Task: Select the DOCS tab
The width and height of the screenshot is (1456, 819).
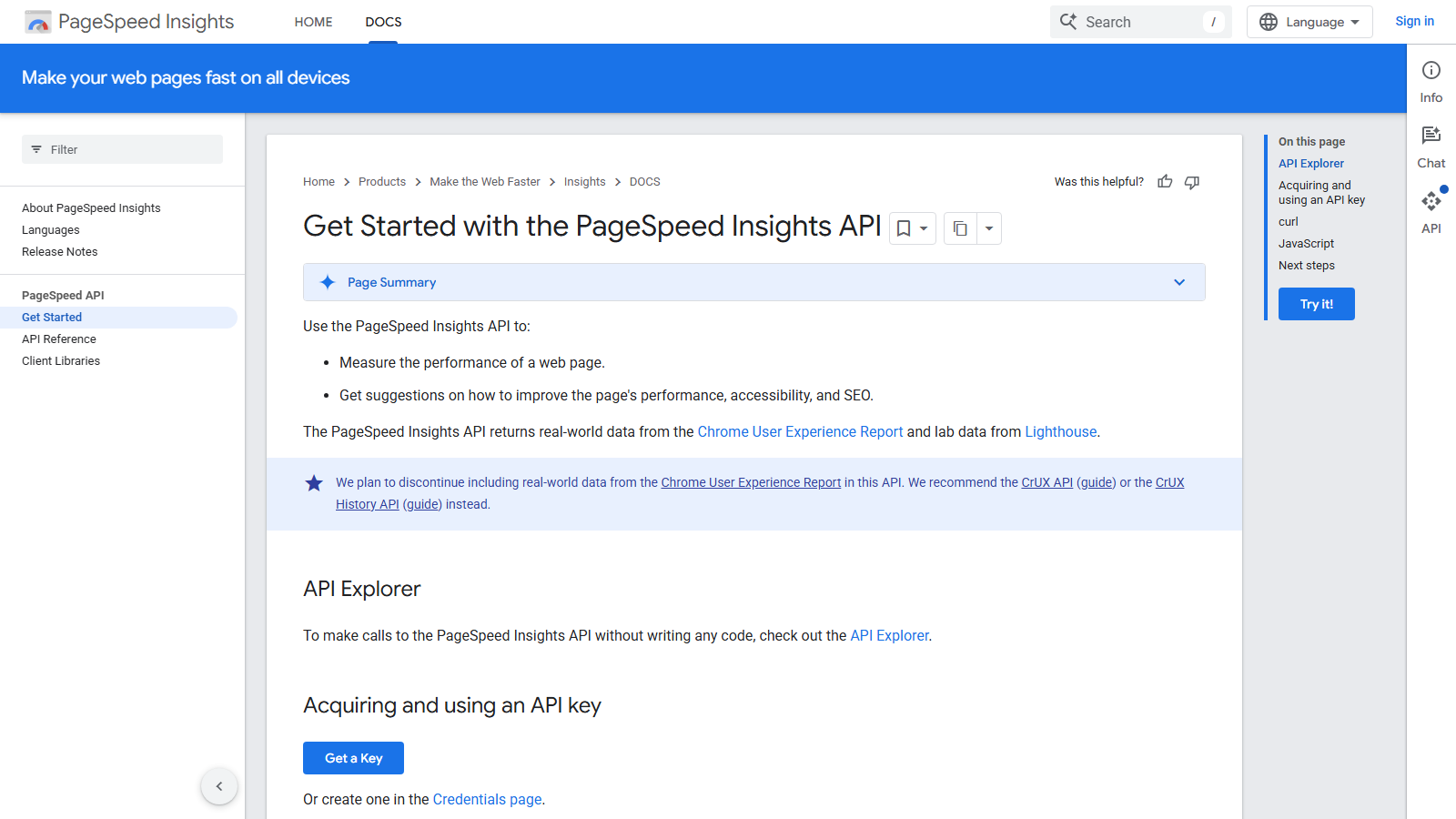Action: pyautogui.click(x=383, y=22)
